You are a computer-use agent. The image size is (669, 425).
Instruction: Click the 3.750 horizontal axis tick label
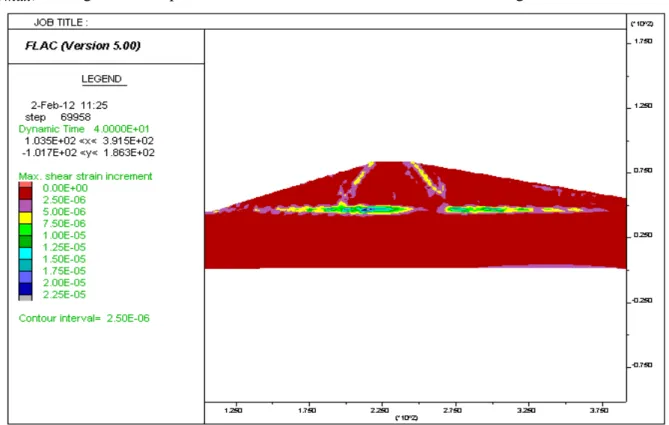pos(599,410)
